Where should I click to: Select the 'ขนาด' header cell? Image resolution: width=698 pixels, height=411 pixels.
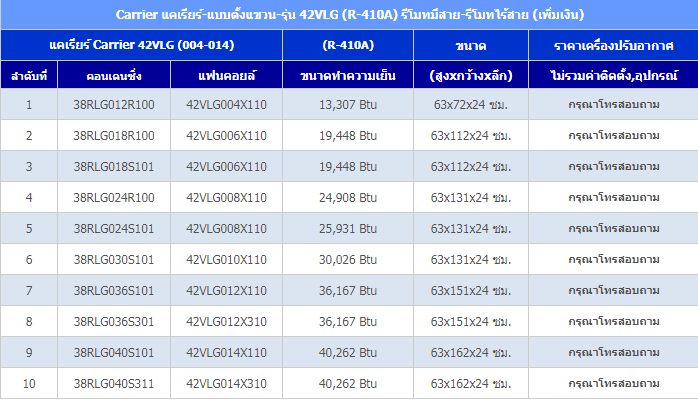click(471, 45)
